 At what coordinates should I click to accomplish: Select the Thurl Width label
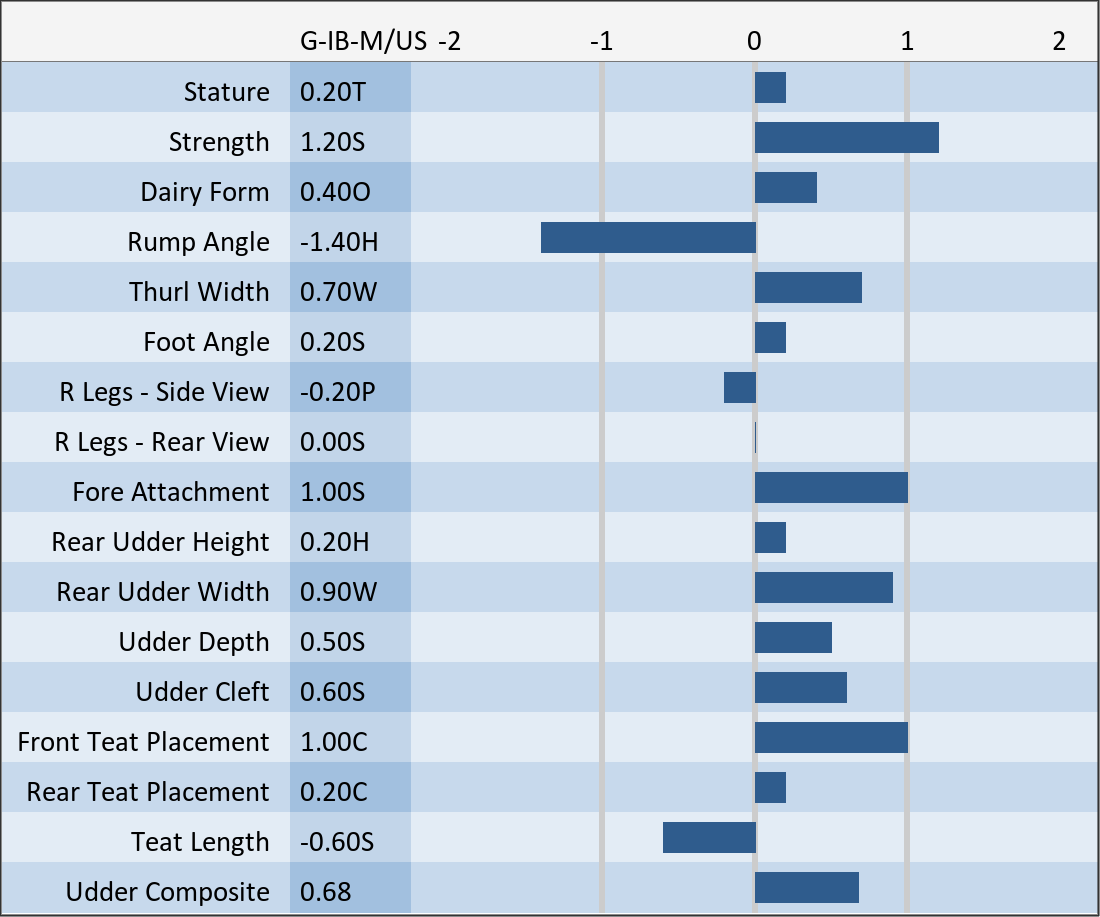(x=199, y=292)
